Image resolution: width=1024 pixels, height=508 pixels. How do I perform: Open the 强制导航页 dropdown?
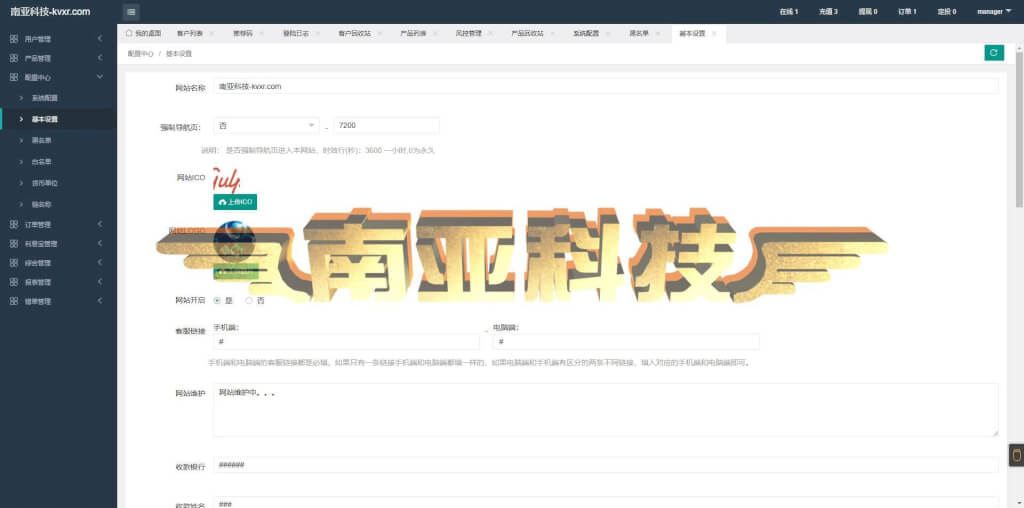[266, 125]
